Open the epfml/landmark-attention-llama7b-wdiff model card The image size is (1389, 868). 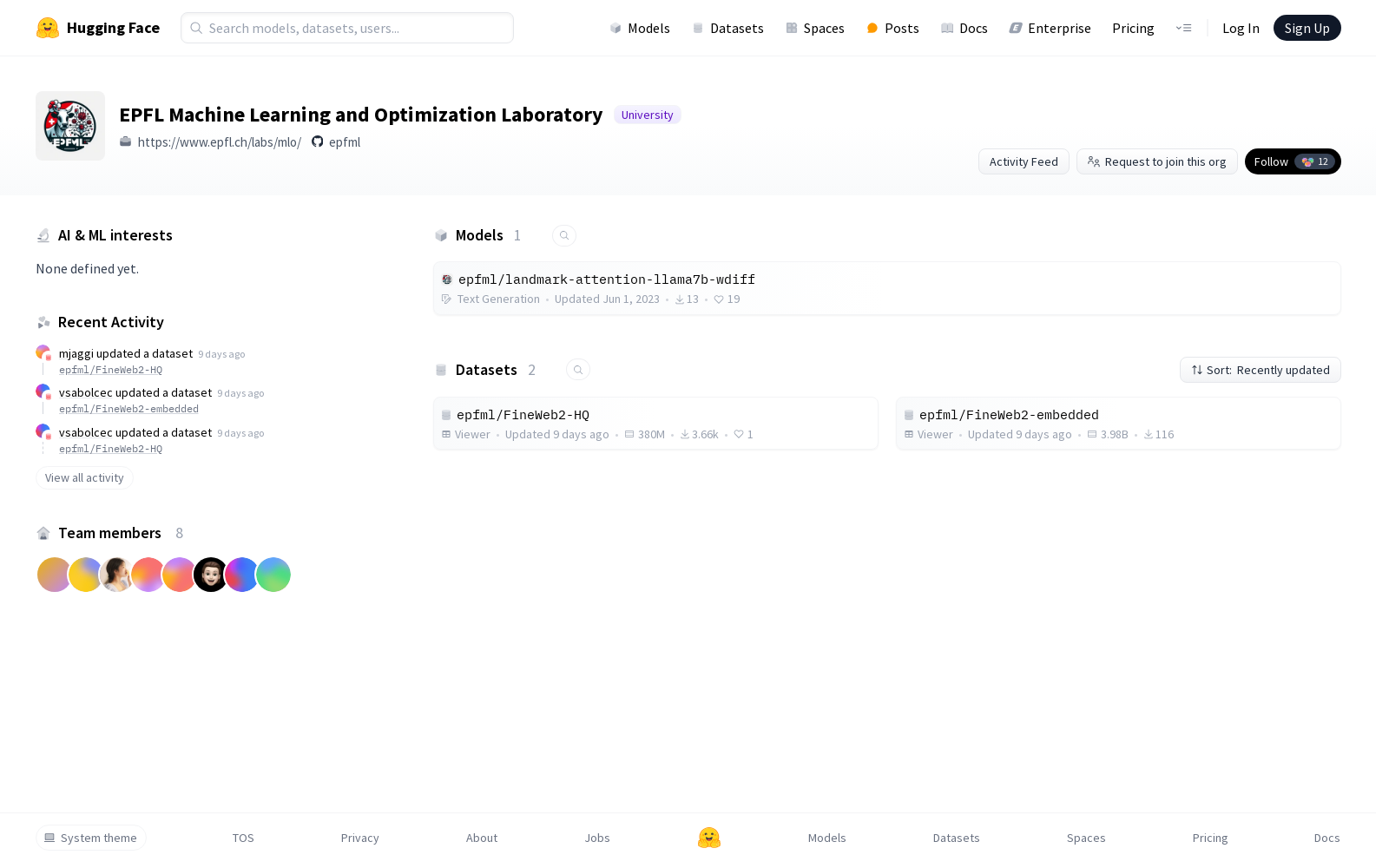887,288
